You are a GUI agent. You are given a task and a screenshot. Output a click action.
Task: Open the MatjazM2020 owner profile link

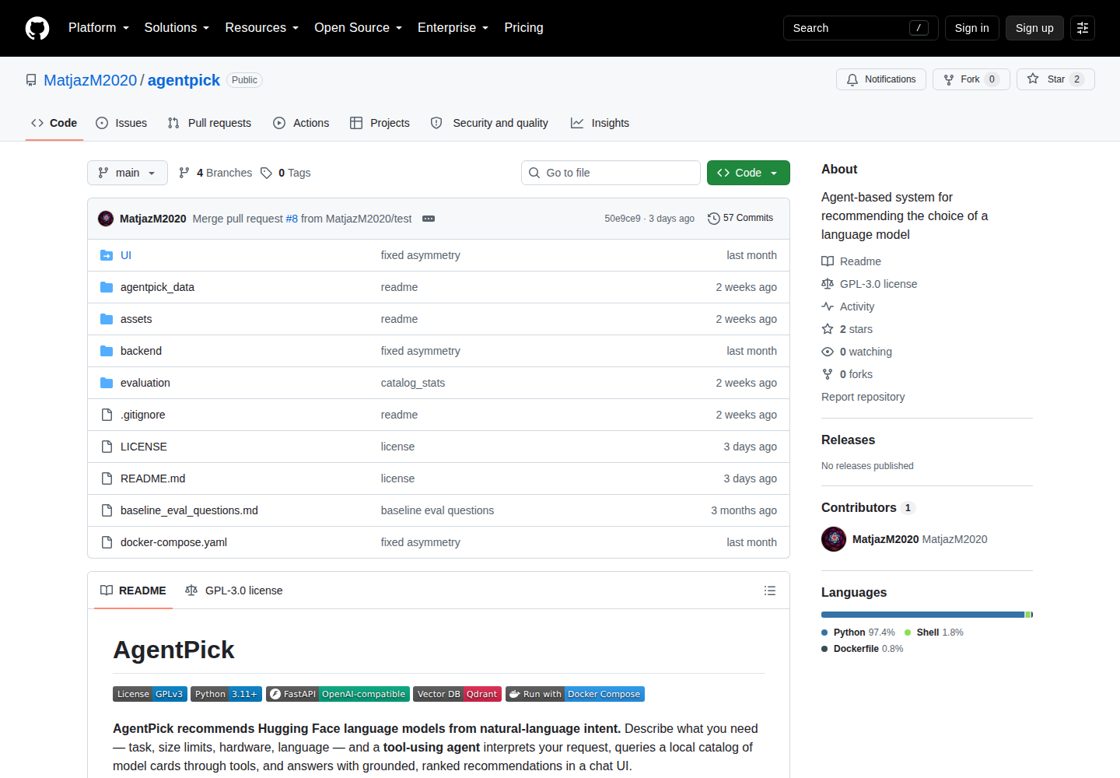point(90,80)
